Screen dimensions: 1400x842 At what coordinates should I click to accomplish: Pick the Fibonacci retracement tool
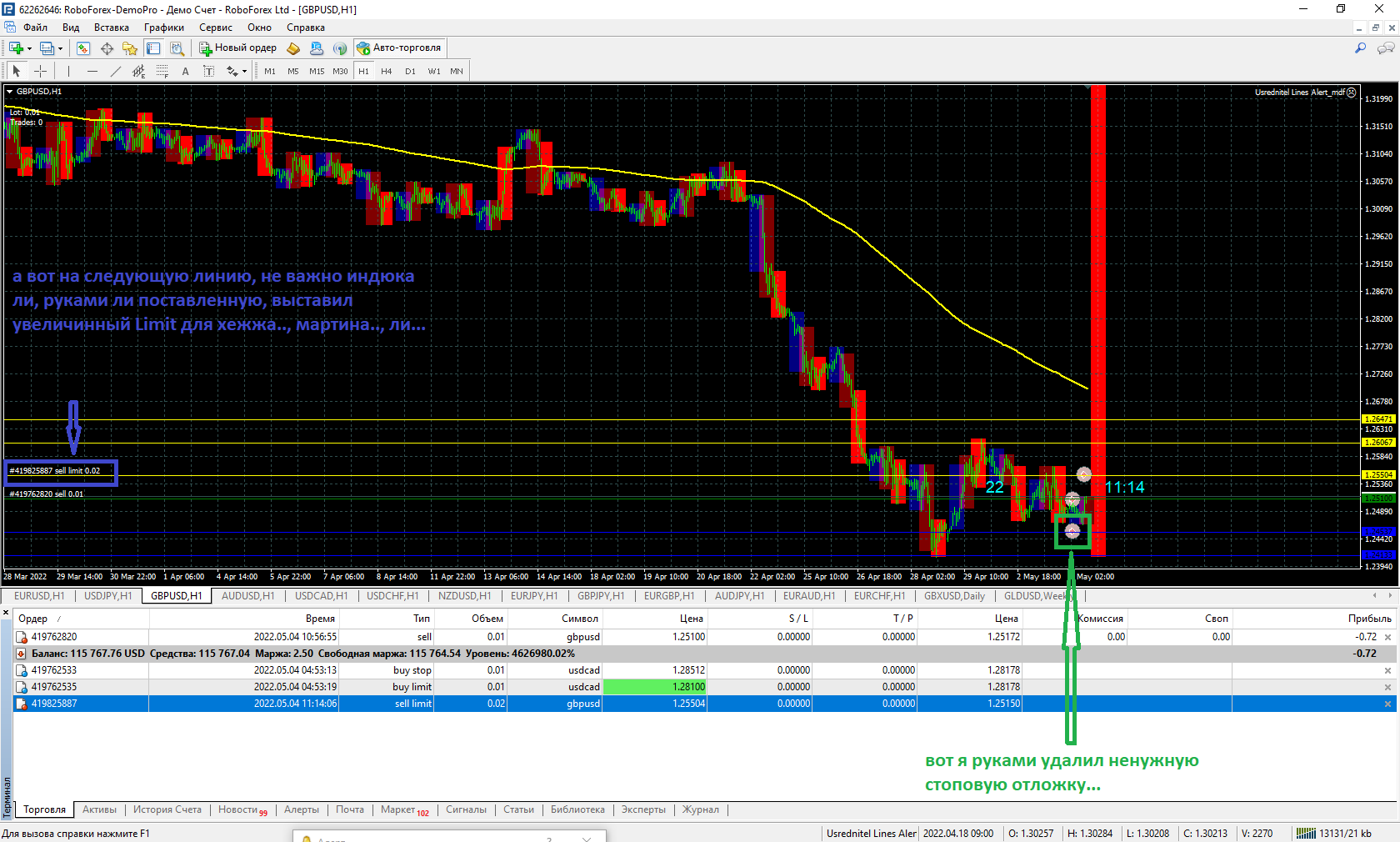162,72
